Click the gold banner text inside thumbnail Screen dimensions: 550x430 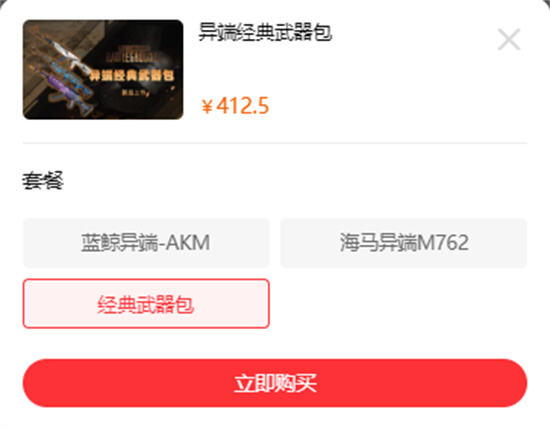coord(132,75)
